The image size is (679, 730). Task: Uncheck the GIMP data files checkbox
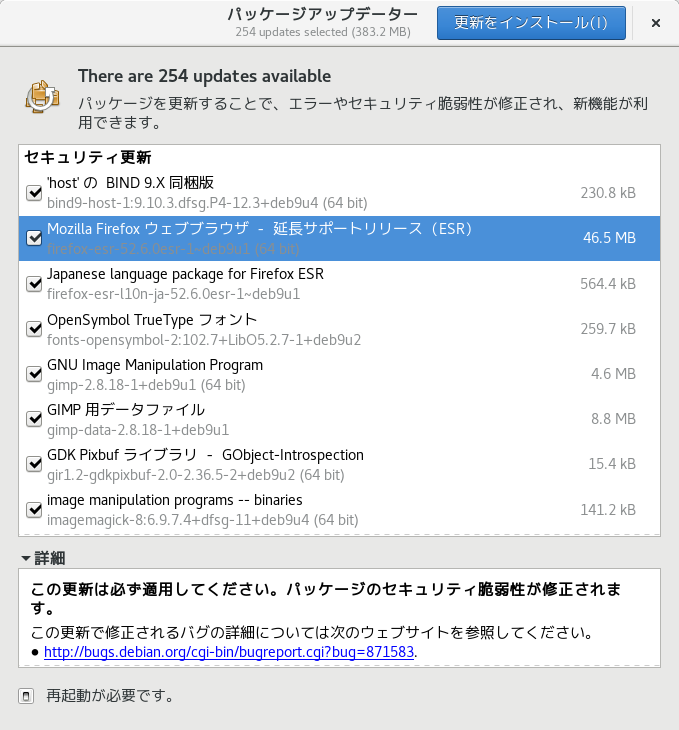coord(34,419)
